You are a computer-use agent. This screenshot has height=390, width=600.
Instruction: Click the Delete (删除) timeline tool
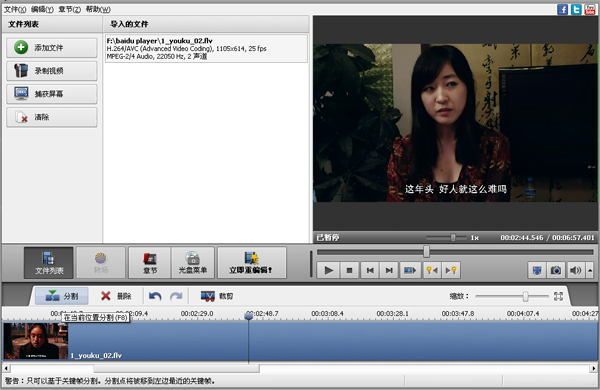coord(116,296)
